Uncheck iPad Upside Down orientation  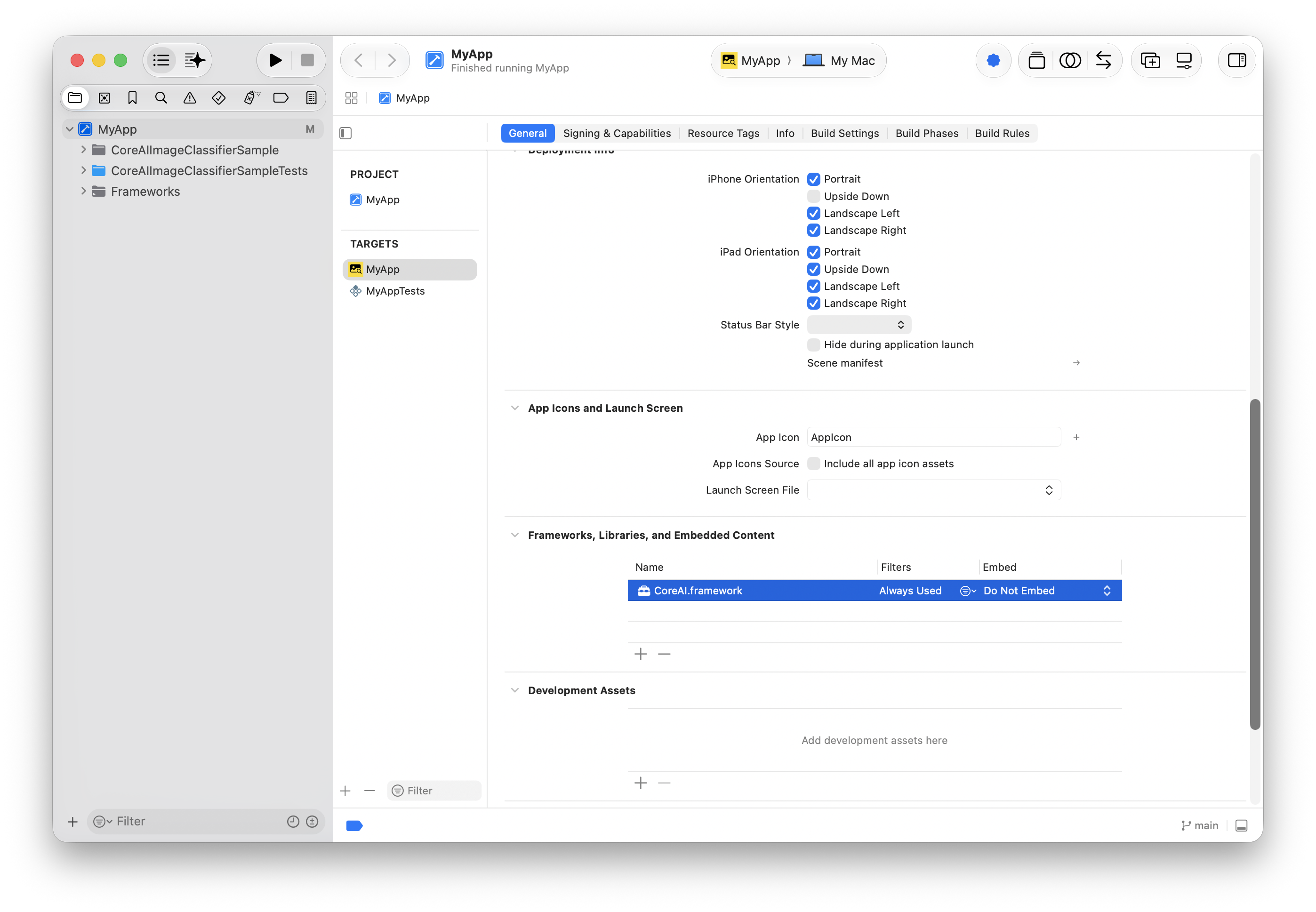pyautogui.click(x=814, y=269)
